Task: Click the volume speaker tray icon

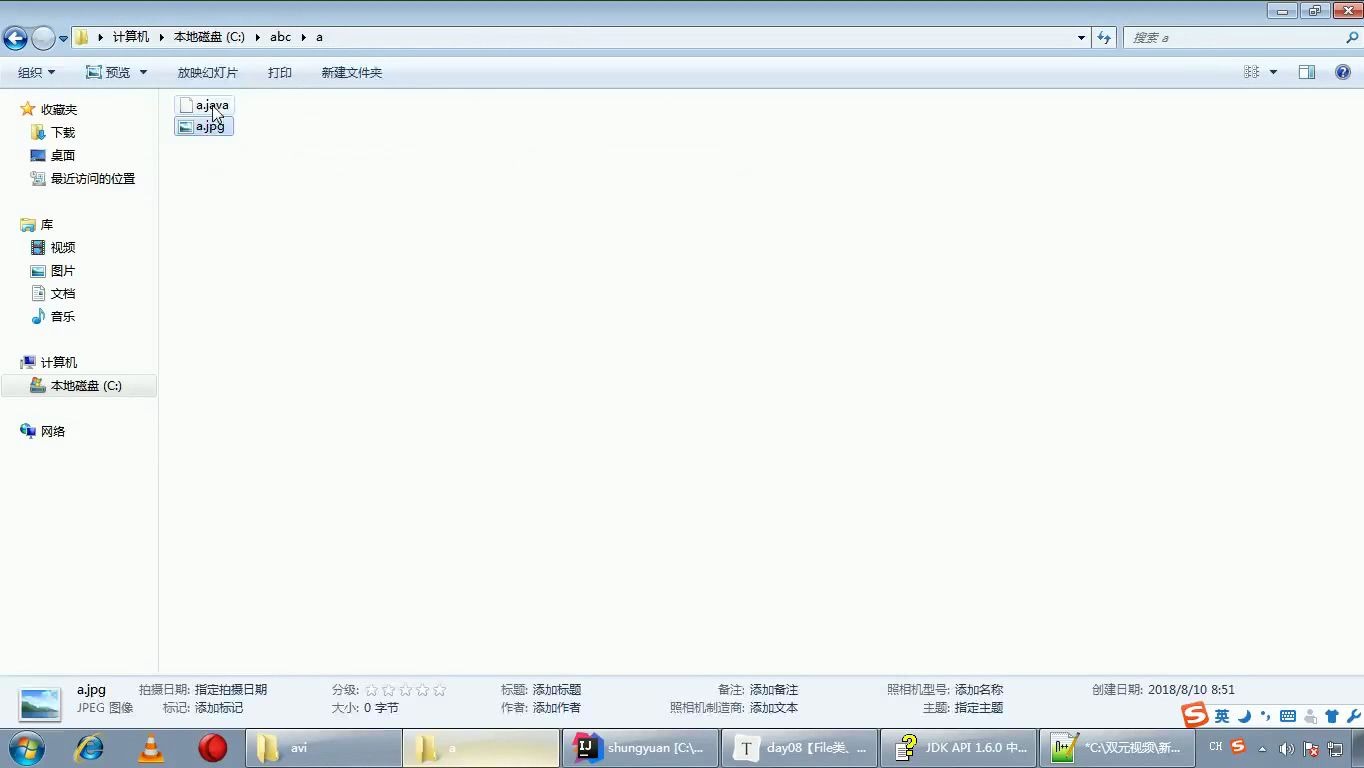Action: point(1287,748)
